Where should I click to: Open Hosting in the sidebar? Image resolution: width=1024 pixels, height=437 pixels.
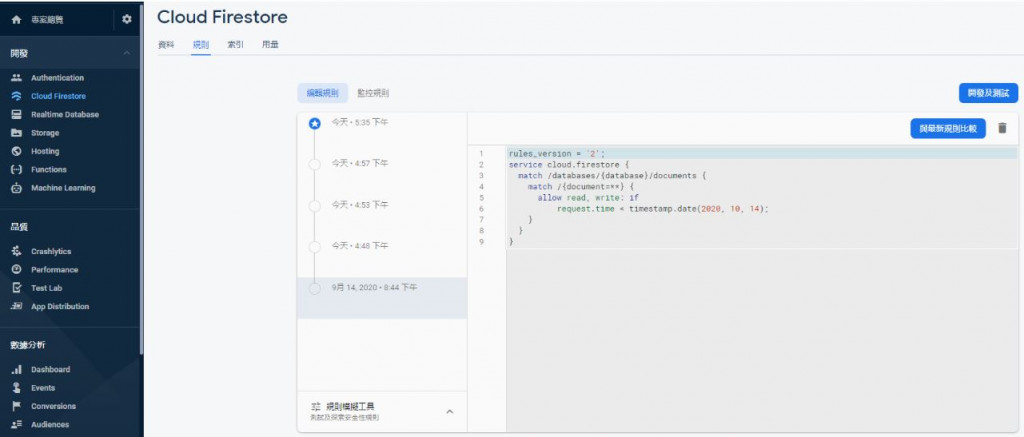tap(45, 151)
